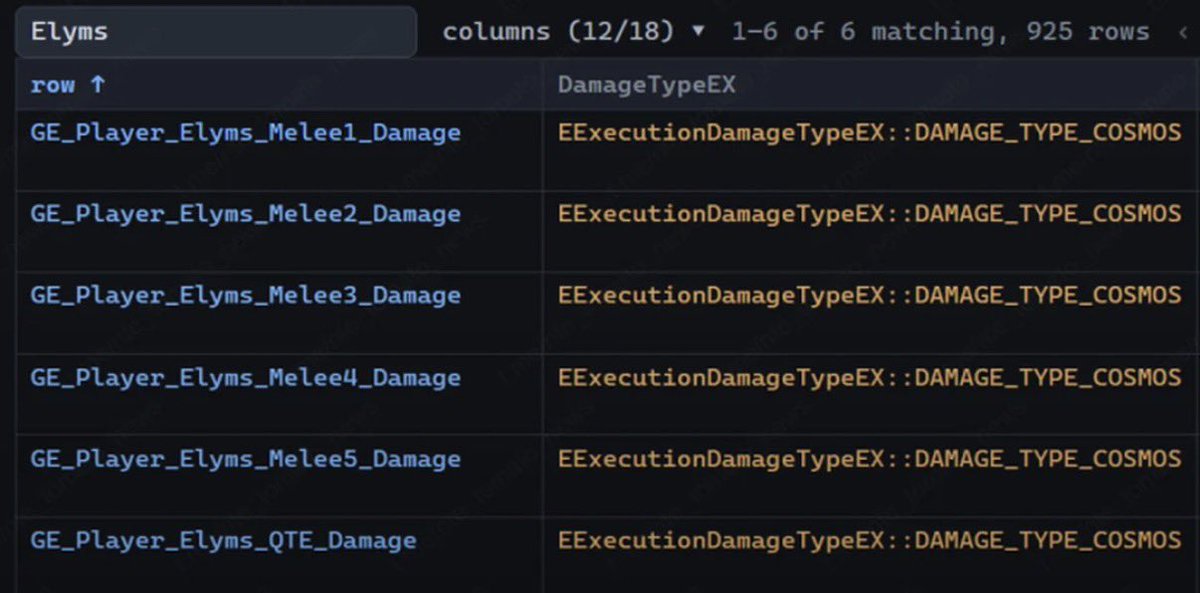Select DamageTypeEX value for QTE row
Screen dimensions: 1200x593
point(869,541)
